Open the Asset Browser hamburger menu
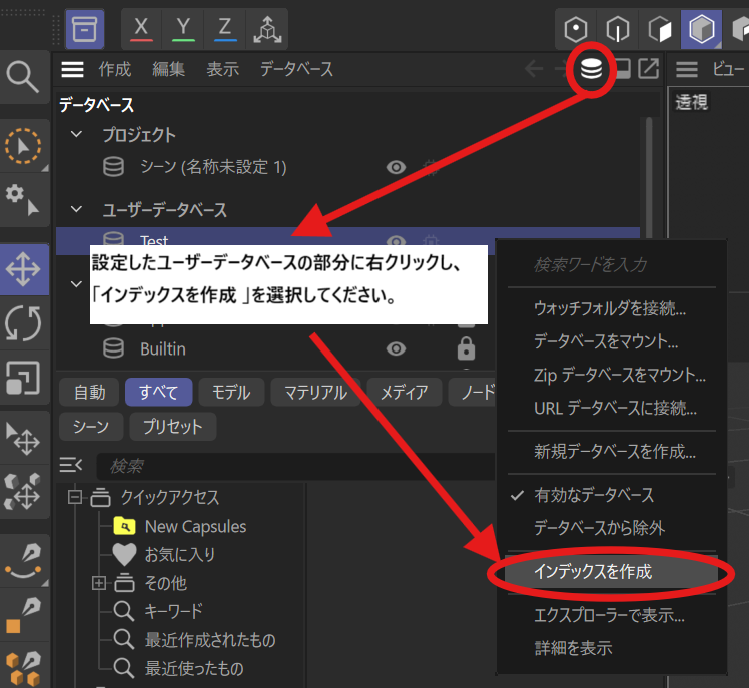This screenshot has height=688, width=749. coord(72,69)
